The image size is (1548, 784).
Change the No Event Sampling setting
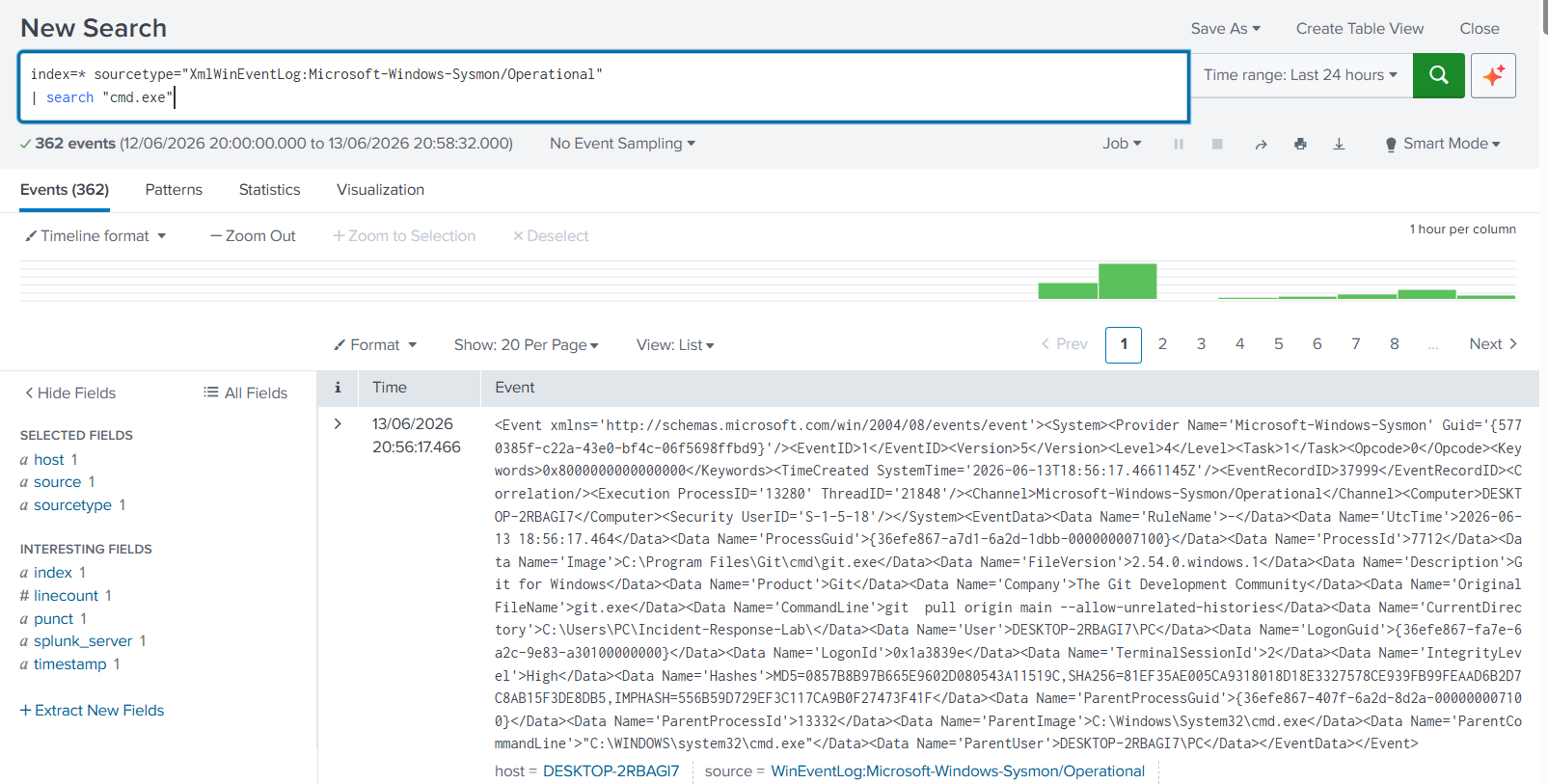(x=622, y=144)
